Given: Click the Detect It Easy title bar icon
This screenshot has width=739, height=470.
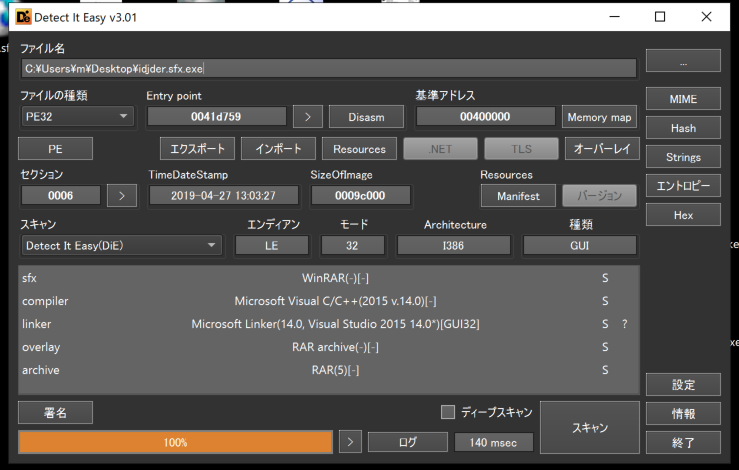Looking at the screenshot, I should point(23,17).
